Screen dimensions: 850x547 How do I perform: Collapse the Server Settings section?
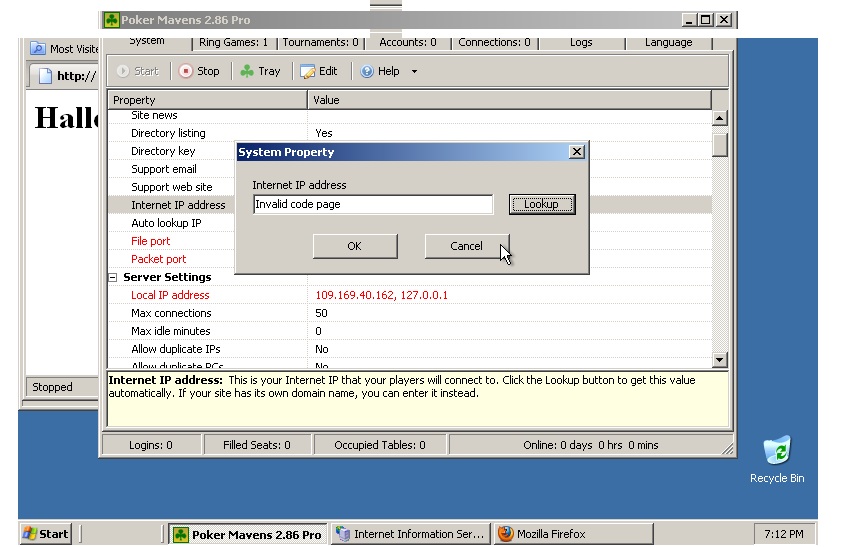[113, 277]
